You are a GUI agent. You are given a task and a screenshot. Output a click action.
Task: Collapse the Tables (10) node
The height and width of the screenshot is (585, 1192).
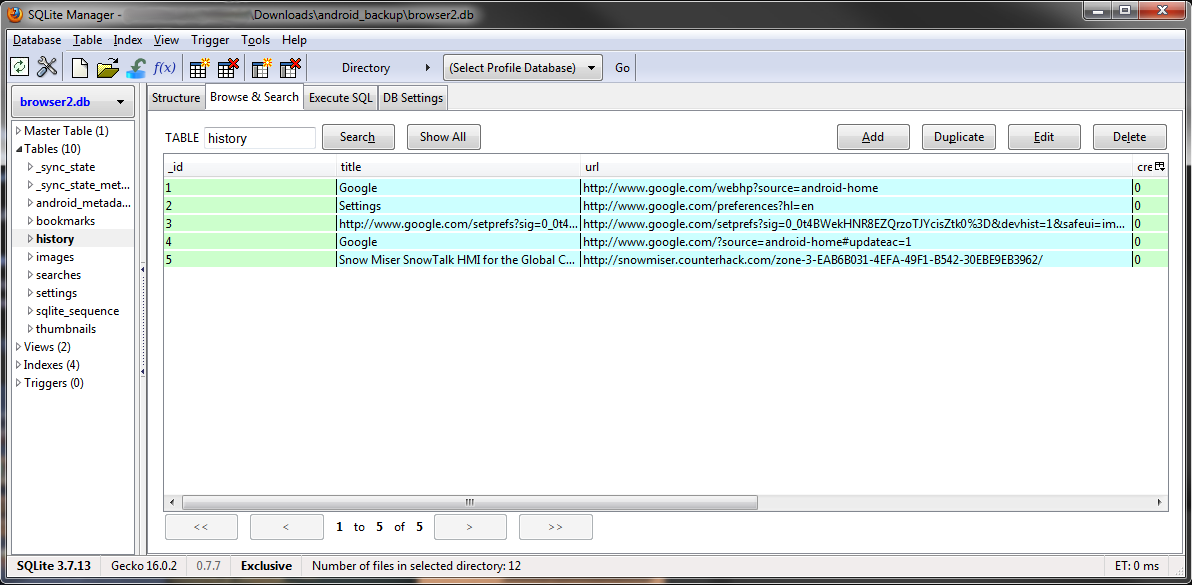(19, 149)
